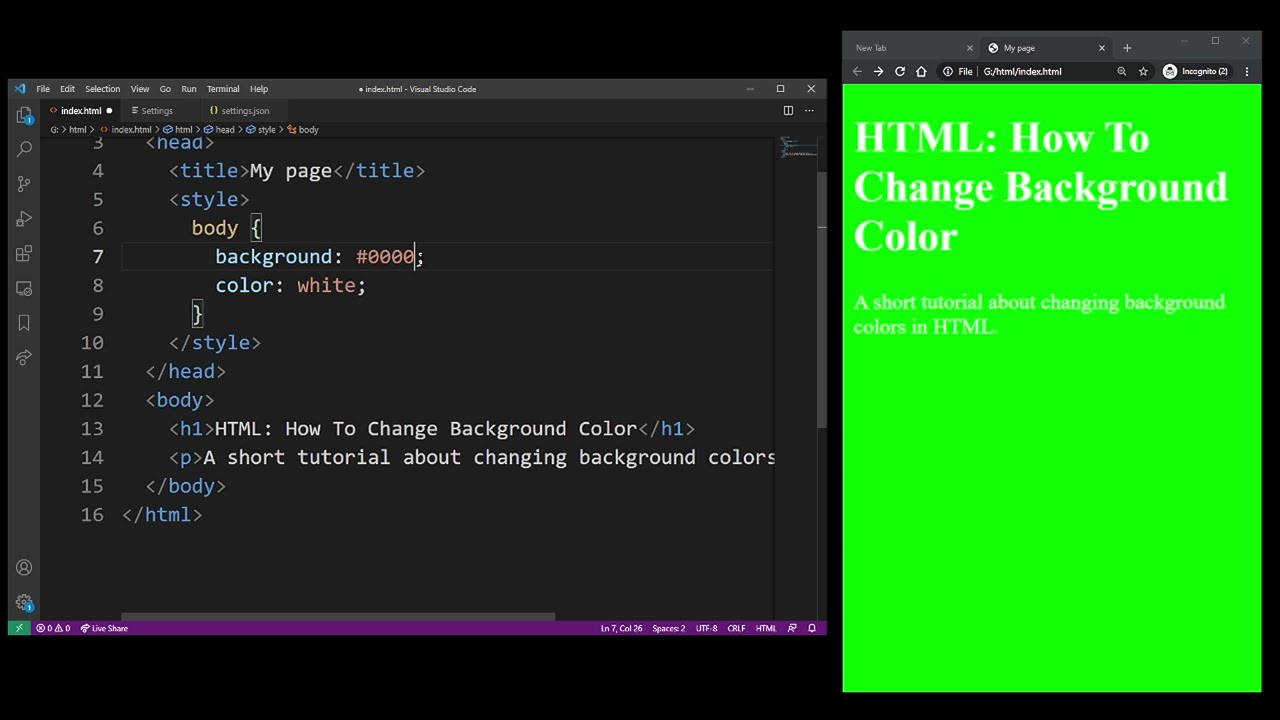Open the notifications bell in status bar
Screen dimensions: 1280x720
click(x=812, y=628)
